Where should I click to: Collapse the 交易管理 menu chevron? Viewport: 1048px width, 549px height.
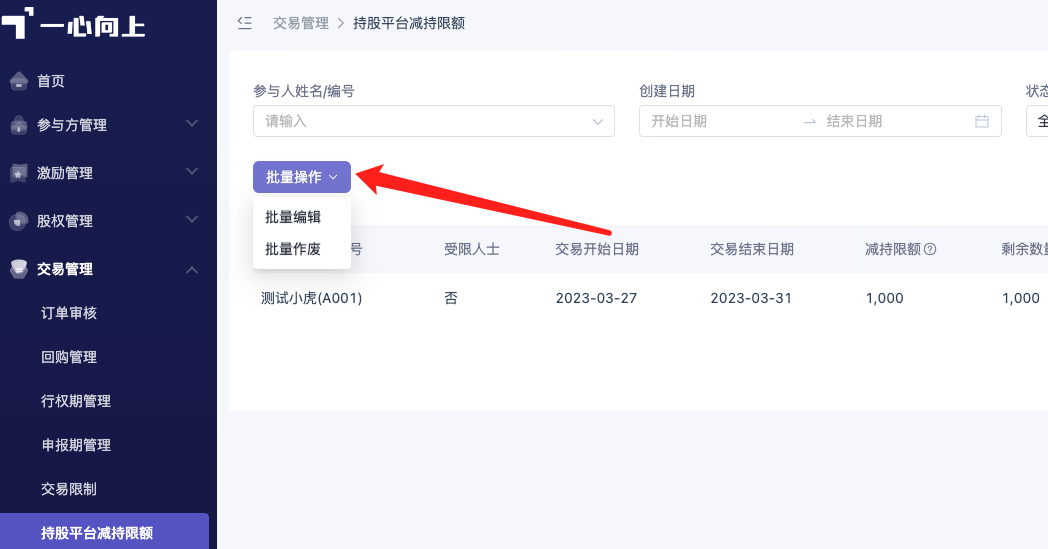[x=192, y=269]
